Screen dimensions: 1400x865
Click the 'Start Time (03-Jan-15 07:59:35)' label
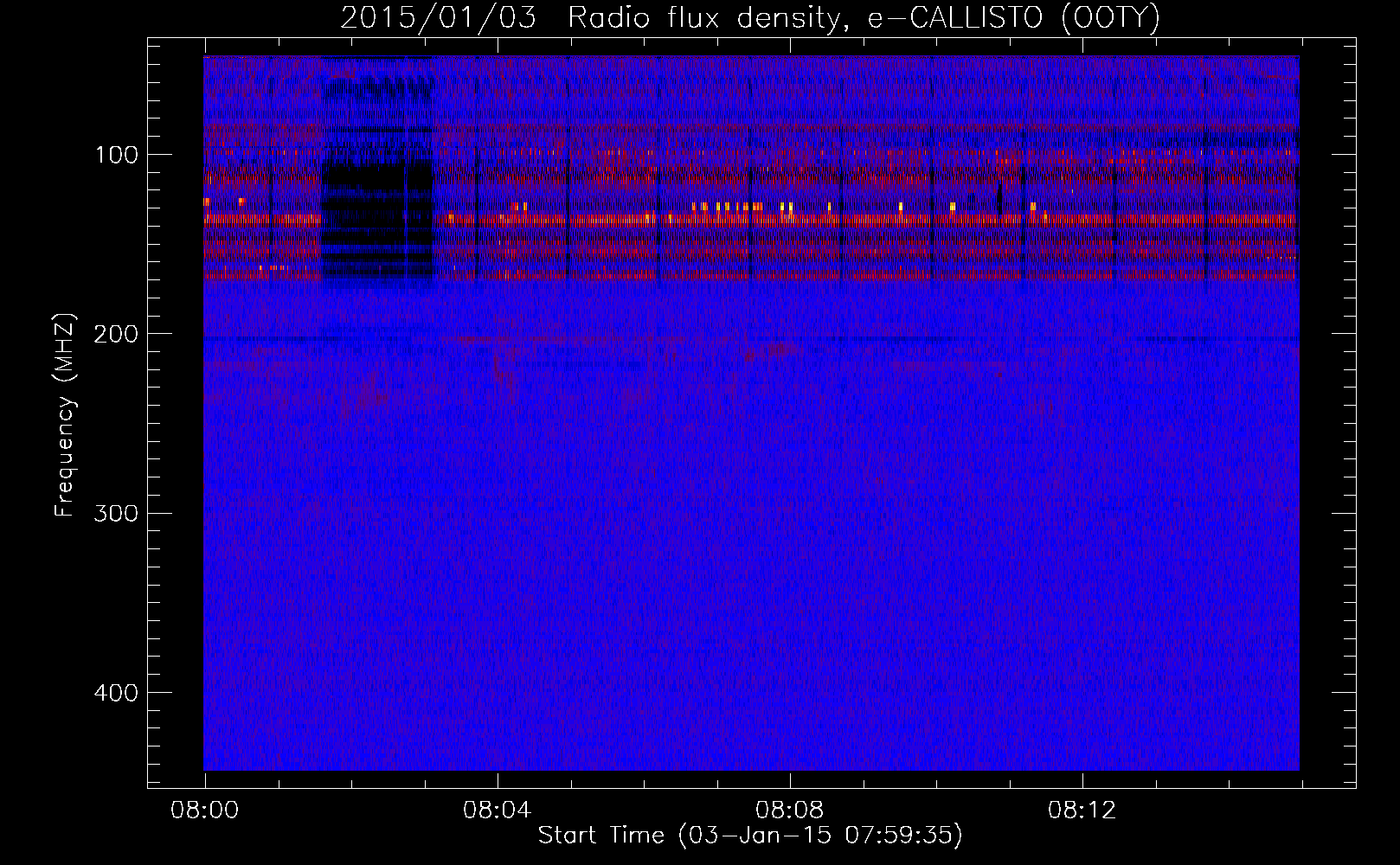750,836
